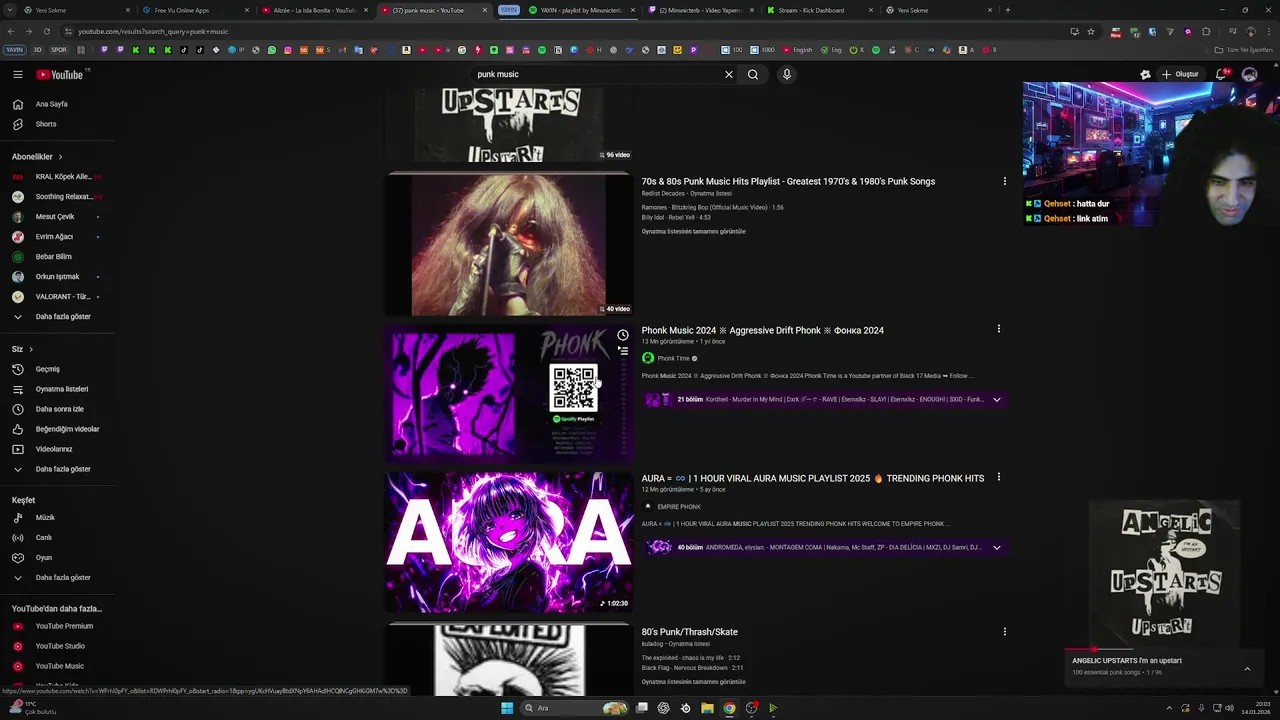This screenshot has height=720, width=1280.
Task: Expand the 40 bölüm chapters dropdown
Action: [x=997, y=548]
